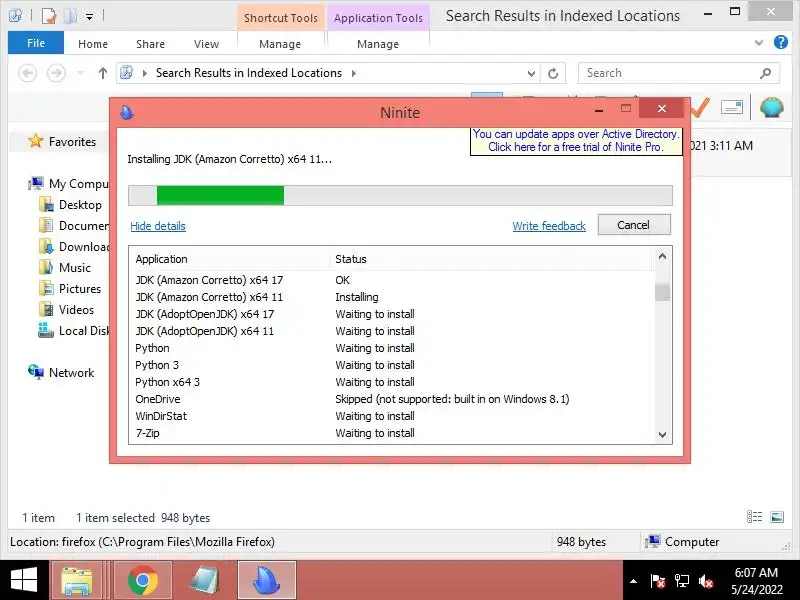800x600 pixels.
Task: Switch to the View ribbon tab
Action: 206,44
